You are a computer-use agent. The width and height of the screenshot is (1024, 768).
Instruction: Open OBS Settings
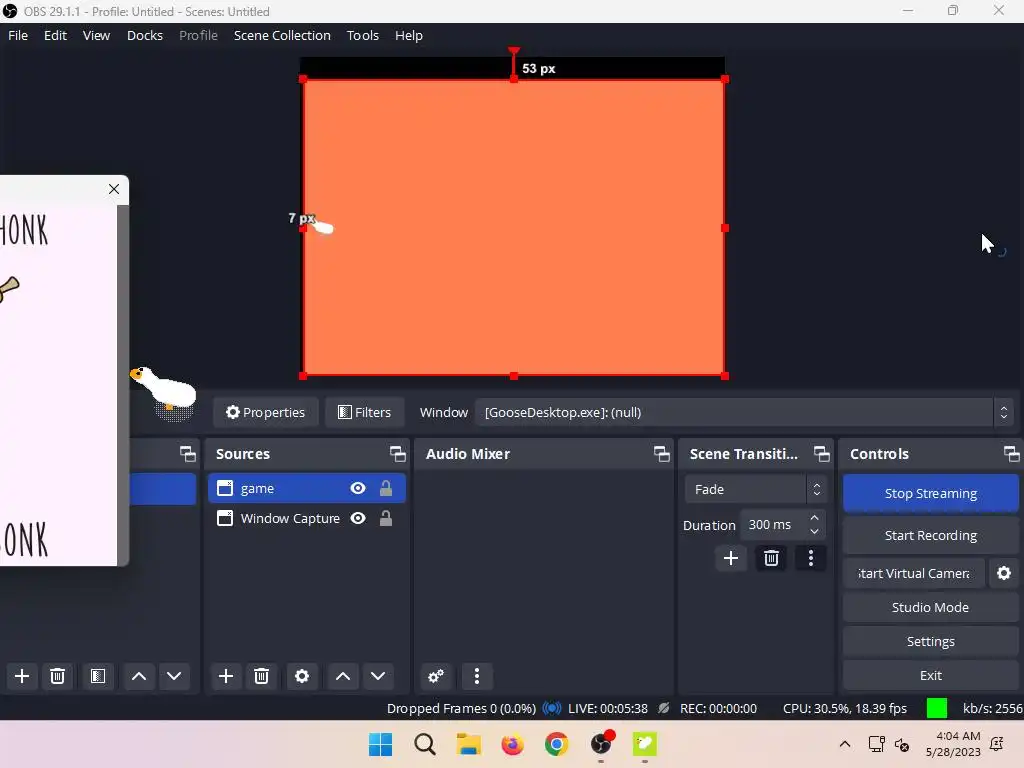coord(931,641)
